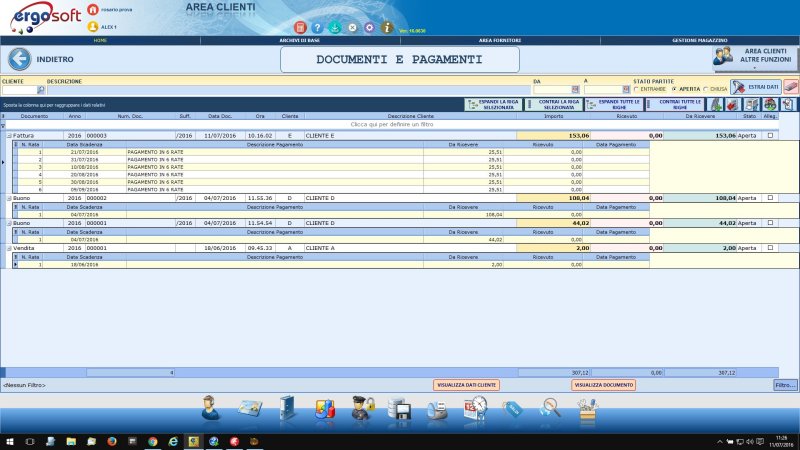Open the toolbox utilities icon
Screen dimensions: 800x450
tap(587, 410)
